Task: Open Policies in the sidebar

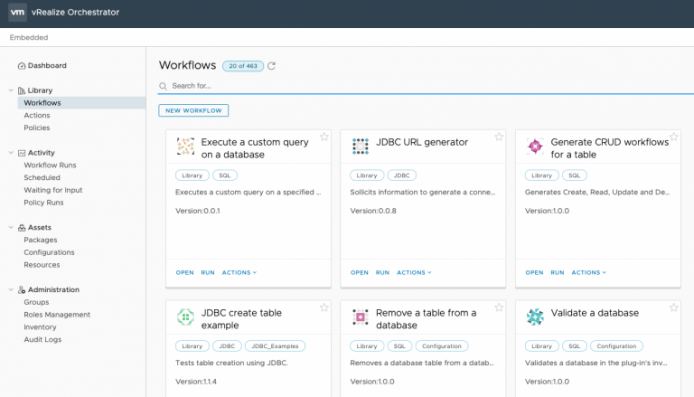Action: coord(37,127)
